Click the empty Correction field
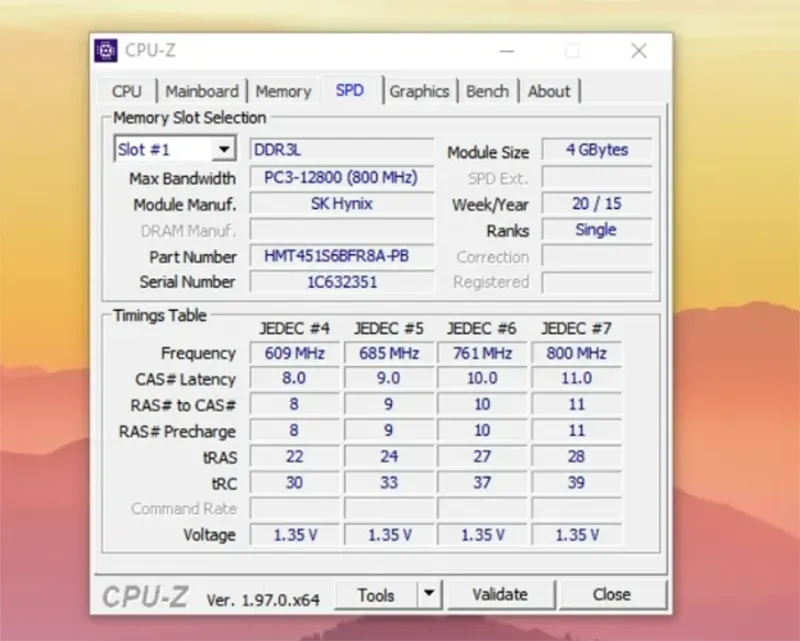The width and height of the screenshot is (800, 641). tap(597, 256)
